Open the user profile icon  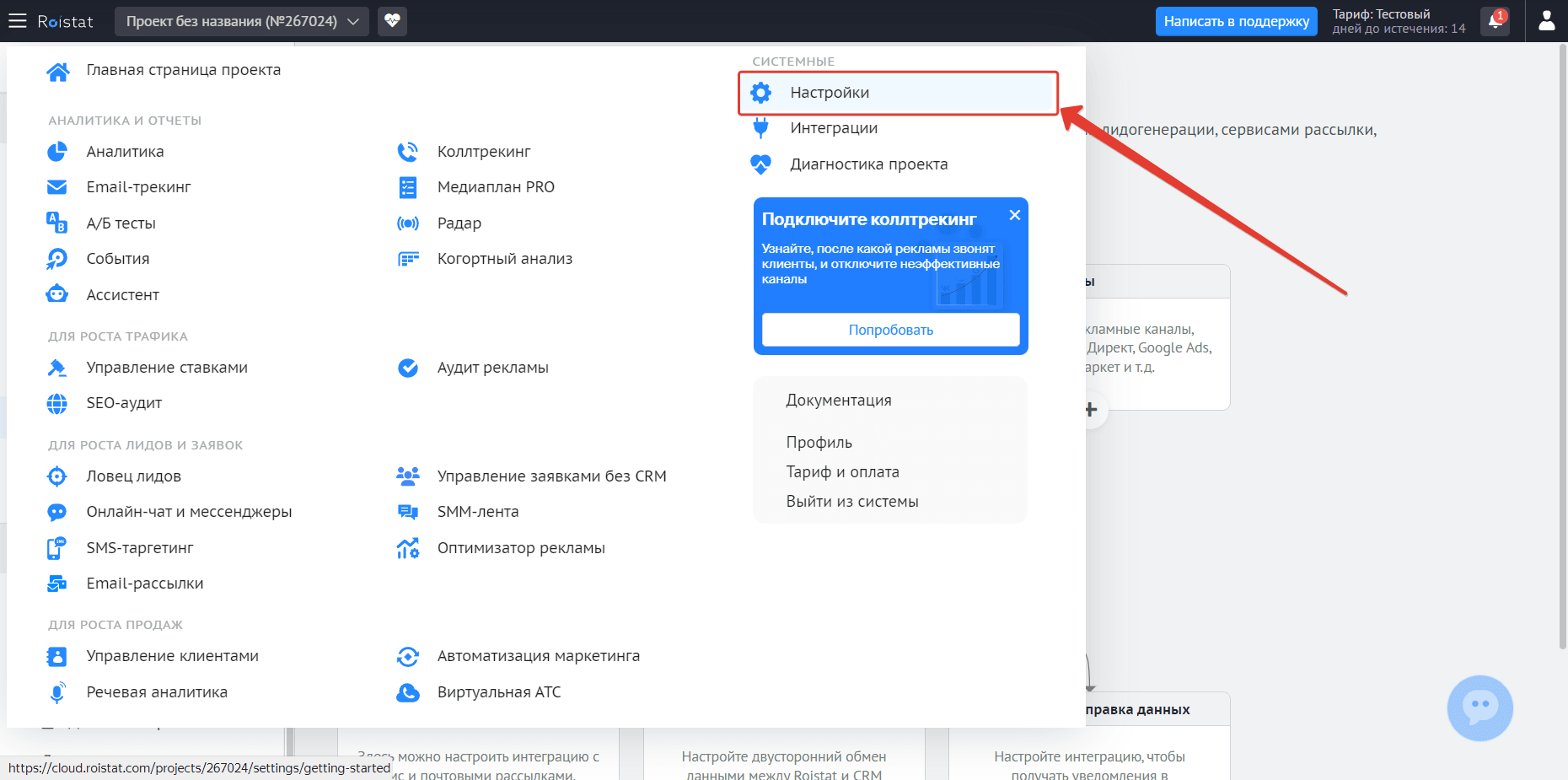[x=1546, y=21]
